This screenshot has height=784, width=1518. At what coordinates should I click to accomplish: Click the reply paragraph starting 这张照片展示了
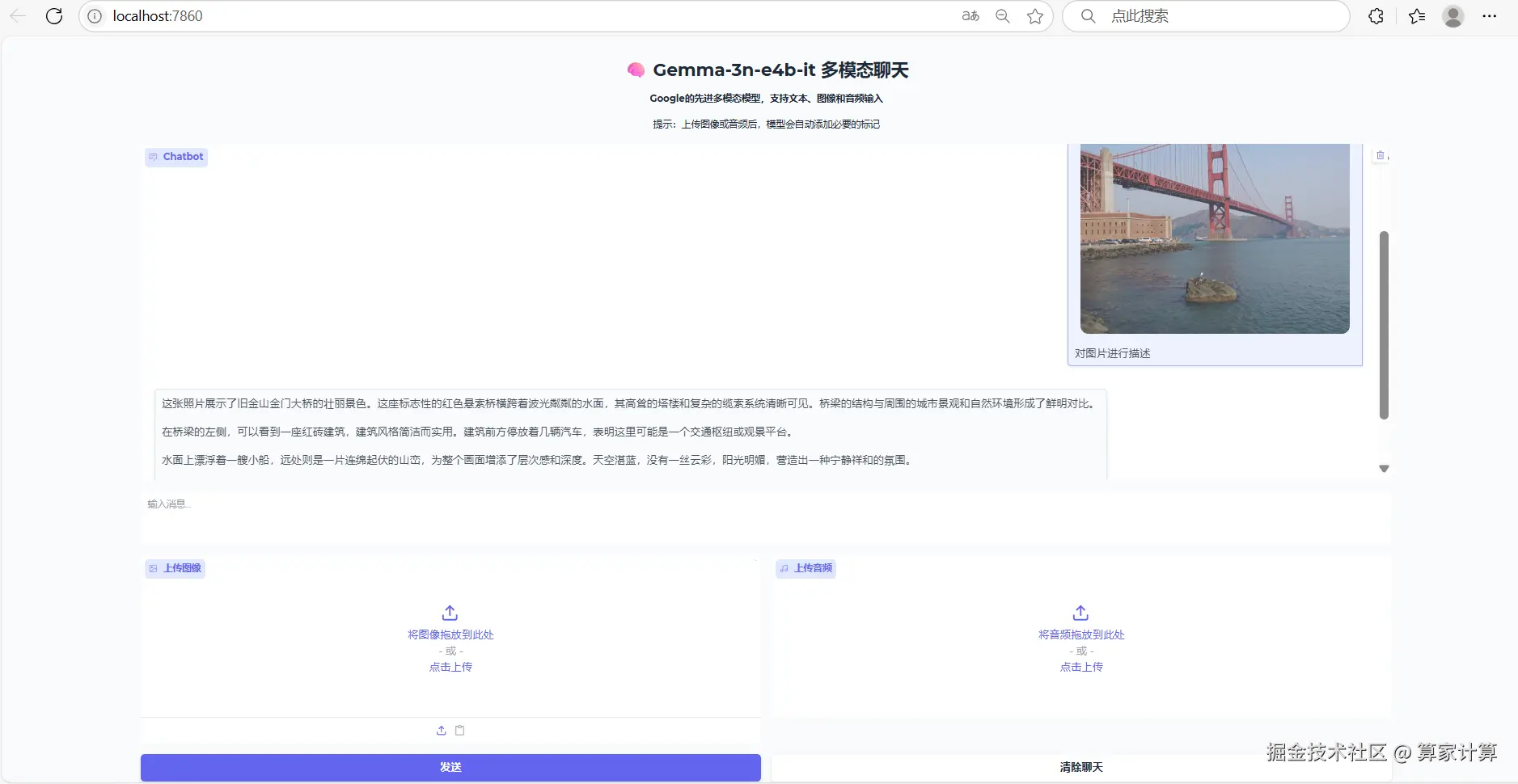(630, 403)
